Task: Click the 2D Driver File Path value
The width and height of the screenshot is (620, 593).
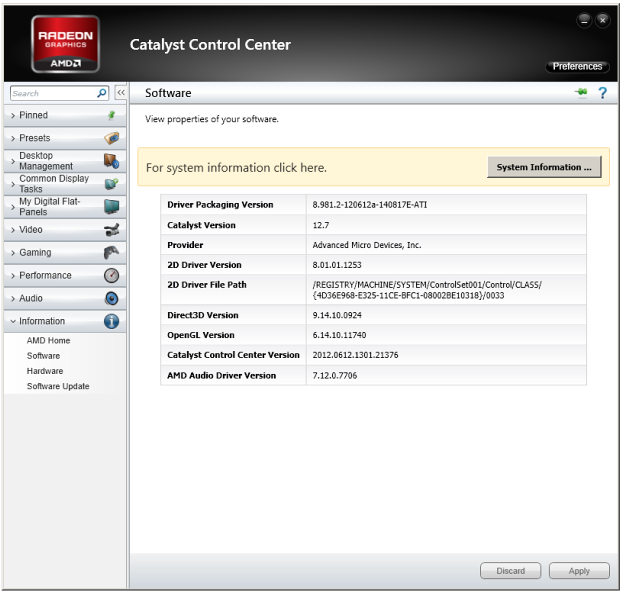Action: [427, 290]
